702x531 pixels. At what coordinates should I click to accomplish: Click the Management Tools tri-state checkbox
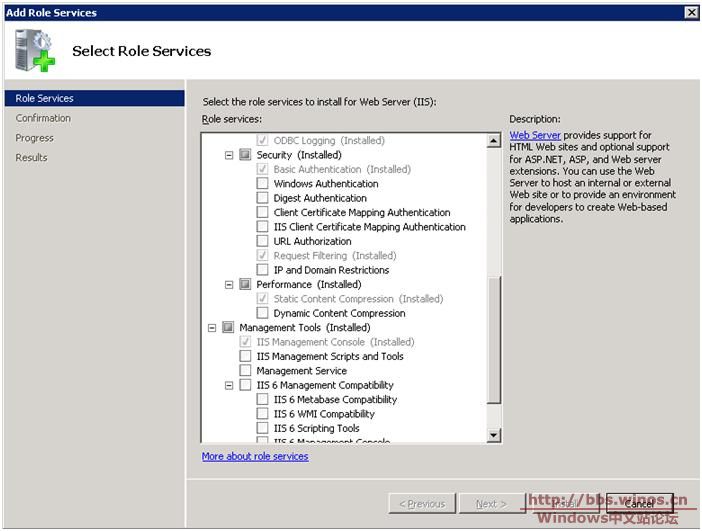click(x=228, y=327)
